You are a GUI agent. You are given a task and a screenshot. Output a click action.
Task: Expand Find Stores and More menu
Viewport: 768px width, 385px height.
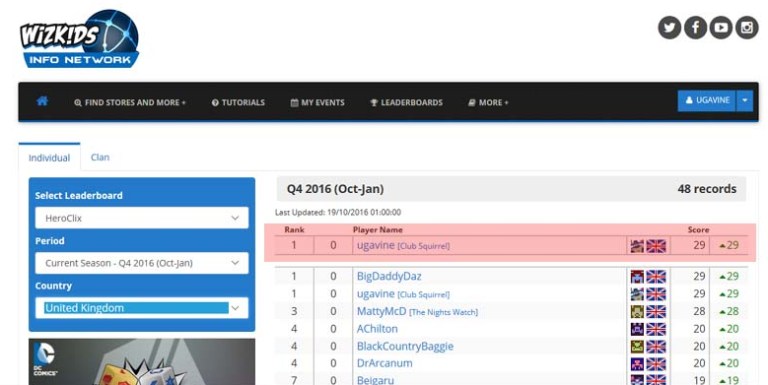point(130,102)
